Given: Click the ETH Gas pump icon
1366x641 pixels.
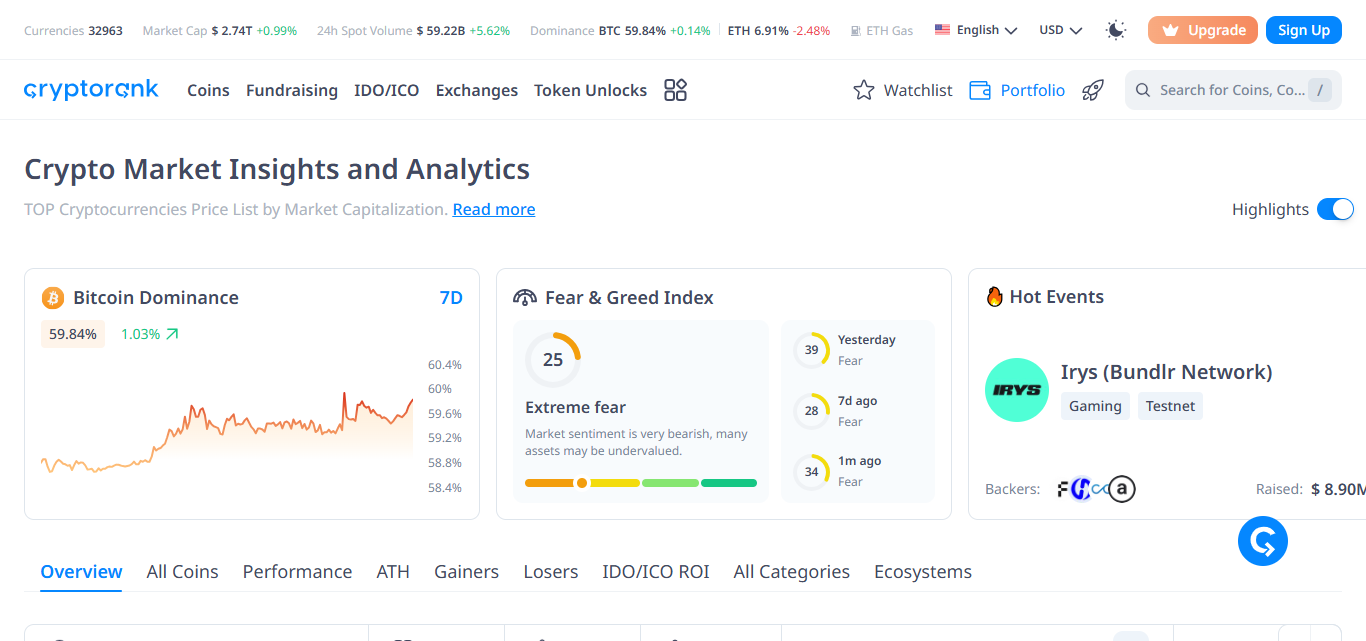Looking at the screenshot, I should pos(855,31).
